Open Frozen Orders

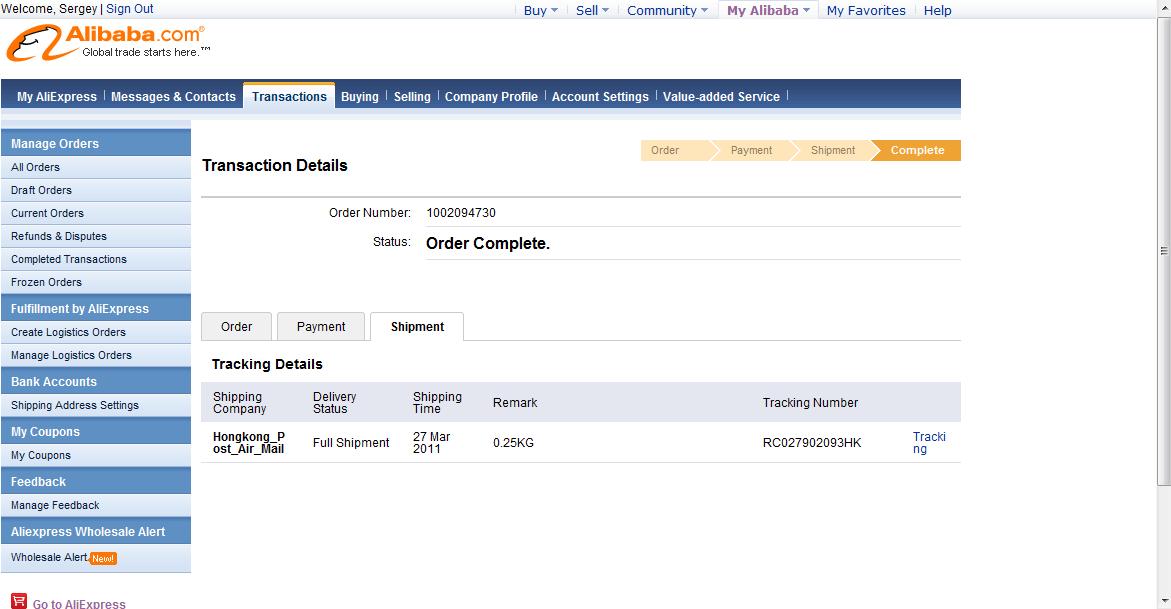pyautogui.click(x=96, y=282)
